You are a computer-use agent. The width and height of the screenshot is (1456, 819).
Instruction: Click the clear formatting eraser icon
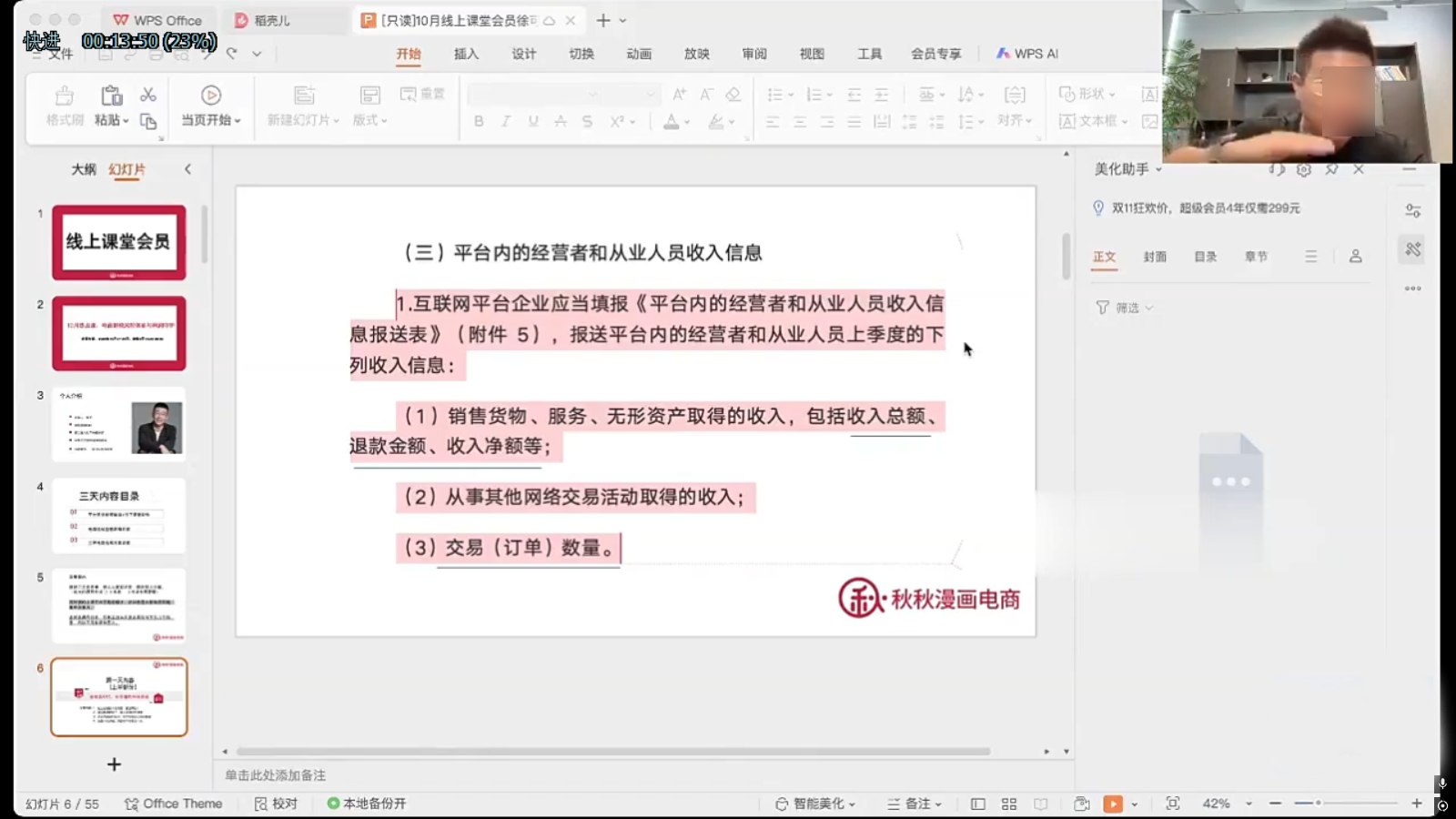click(733, 94)
